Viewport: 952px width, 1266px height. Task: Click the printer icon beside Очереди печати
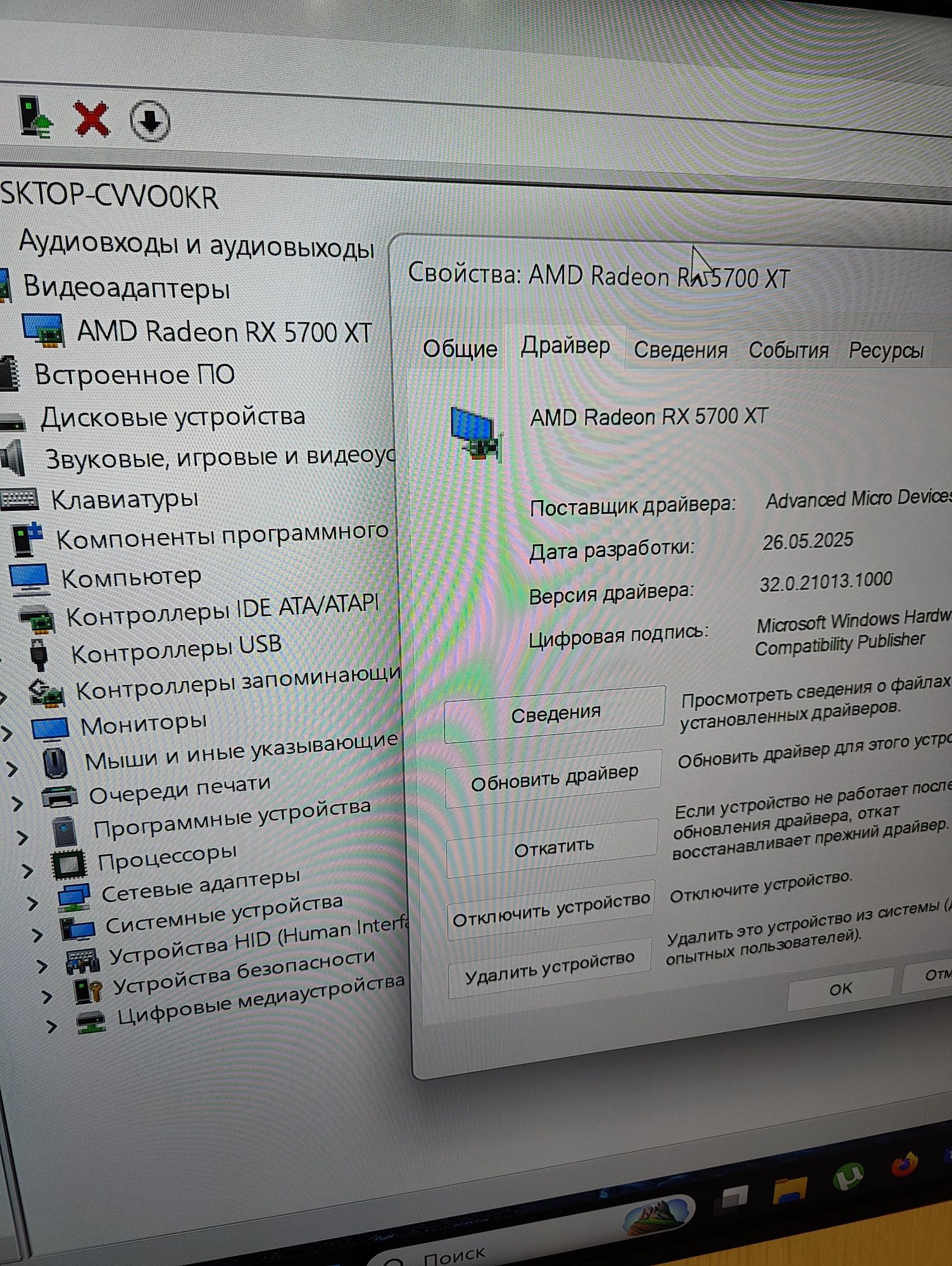(60, 796)
